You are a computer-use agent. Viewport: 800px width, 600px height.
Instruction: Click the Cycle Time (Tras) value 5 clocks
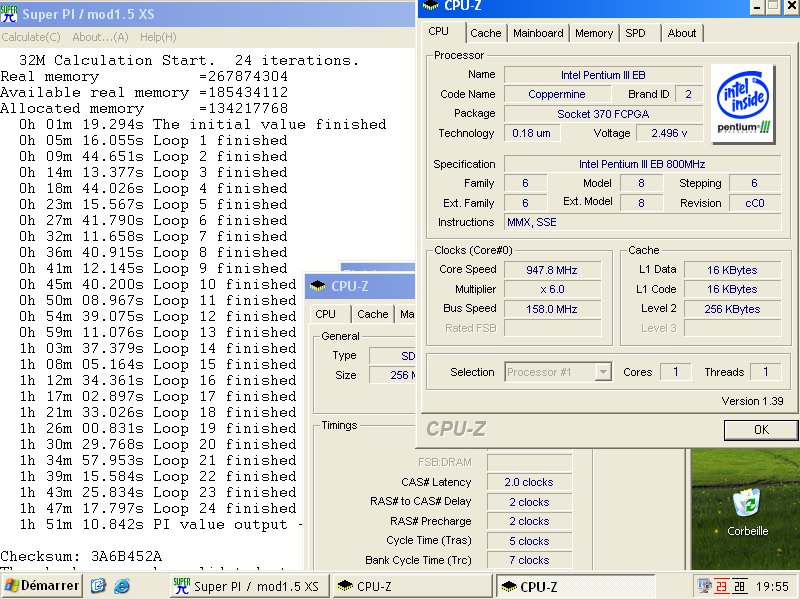tap(529, 541)
